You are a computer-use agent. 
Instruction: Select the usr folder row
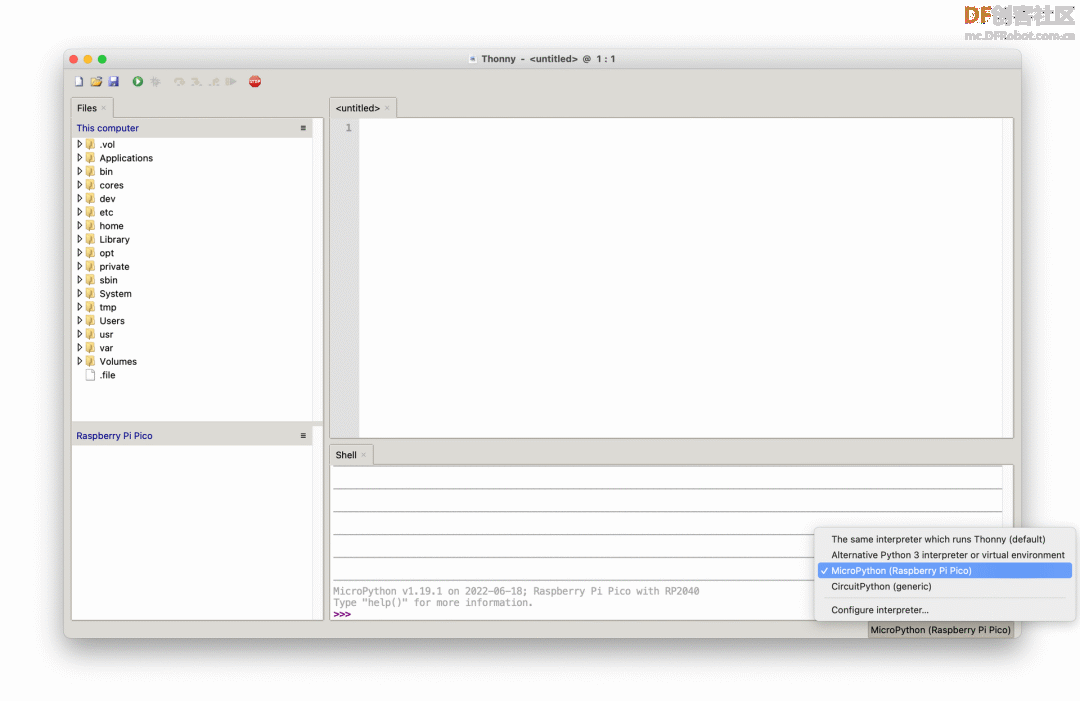pos(192,335)
